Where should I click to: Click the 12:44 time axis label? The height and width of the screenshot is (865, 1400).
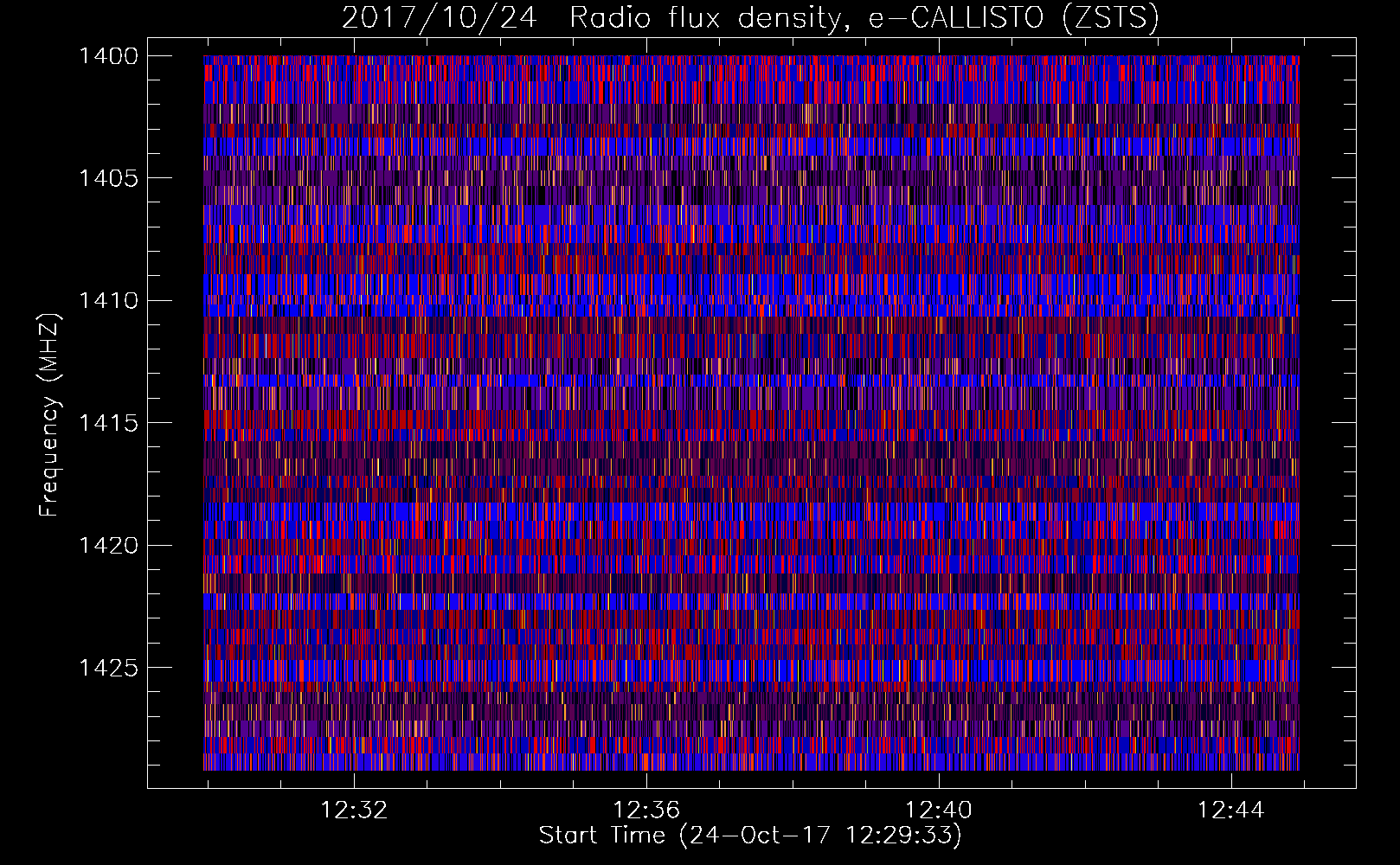[1230, 811]
